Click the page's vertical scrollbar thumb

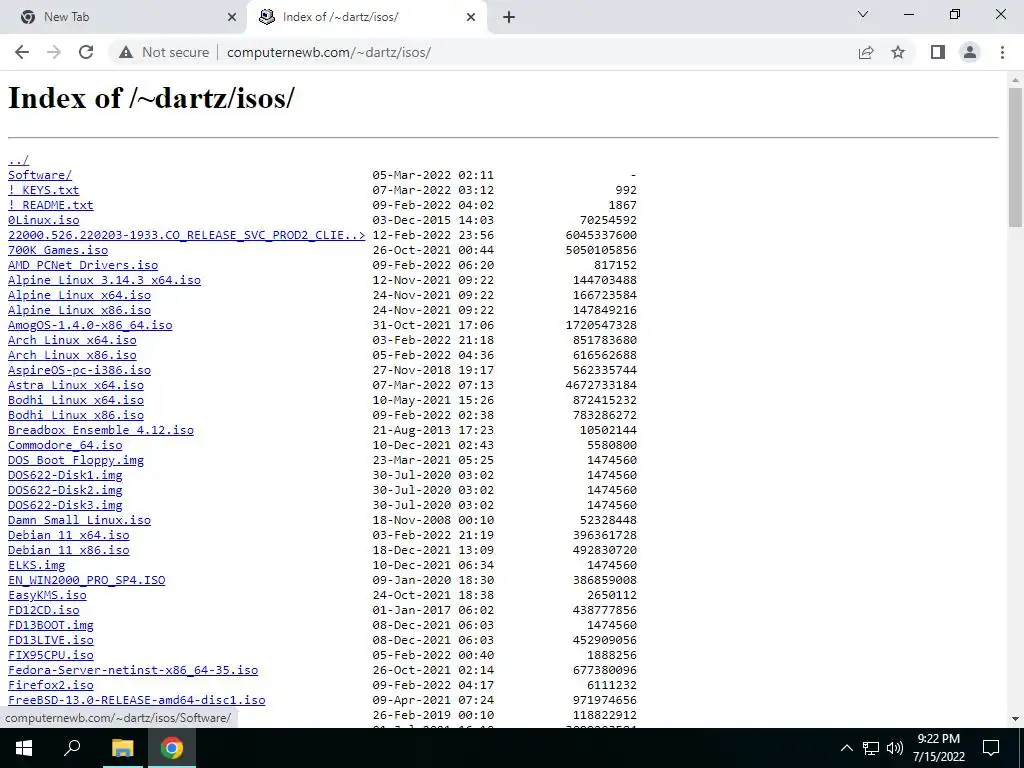coord(1015,157)
